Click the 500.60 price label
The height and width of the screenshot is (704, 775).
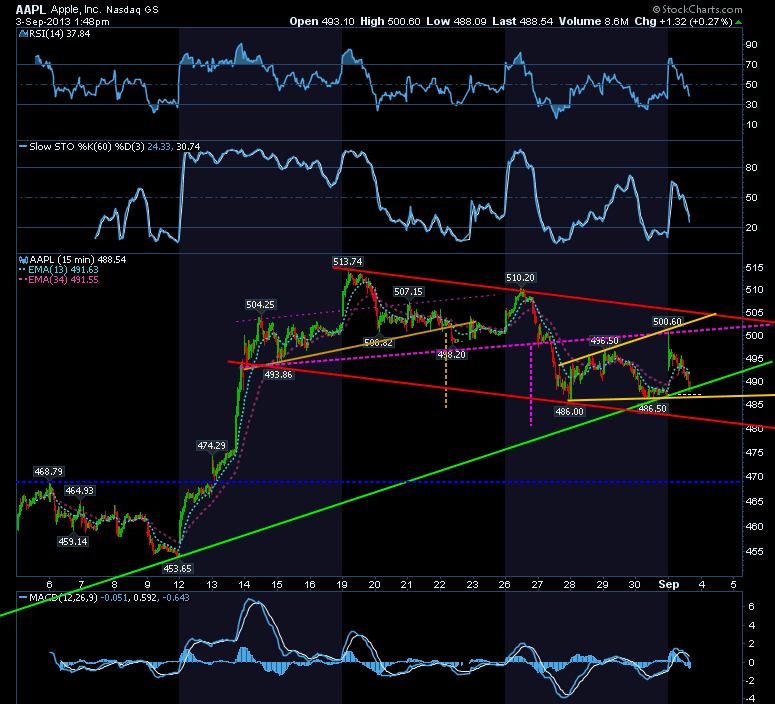tap(667, 322)
